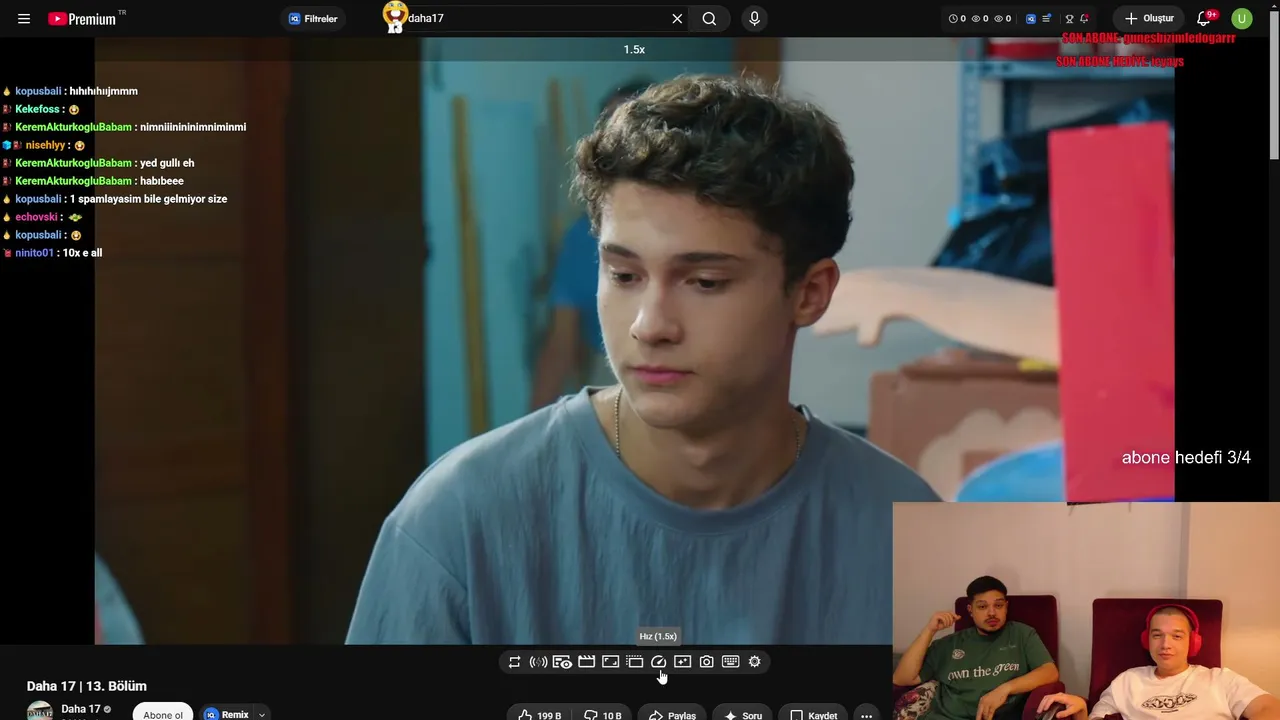1280x720 pixels.
Task: Click ninito01's message '10x e all'
Action: coord(82,253)
